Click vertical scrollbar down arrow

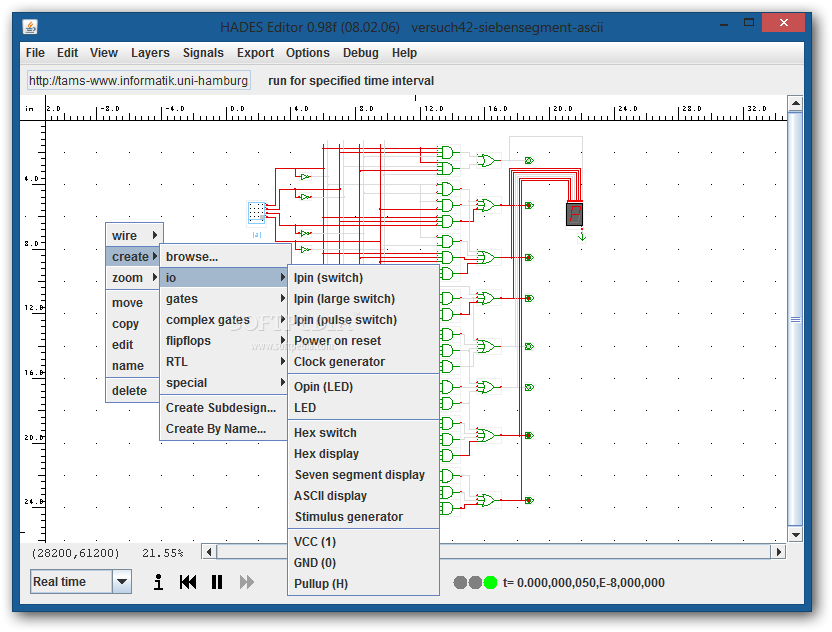coord(795,535)
